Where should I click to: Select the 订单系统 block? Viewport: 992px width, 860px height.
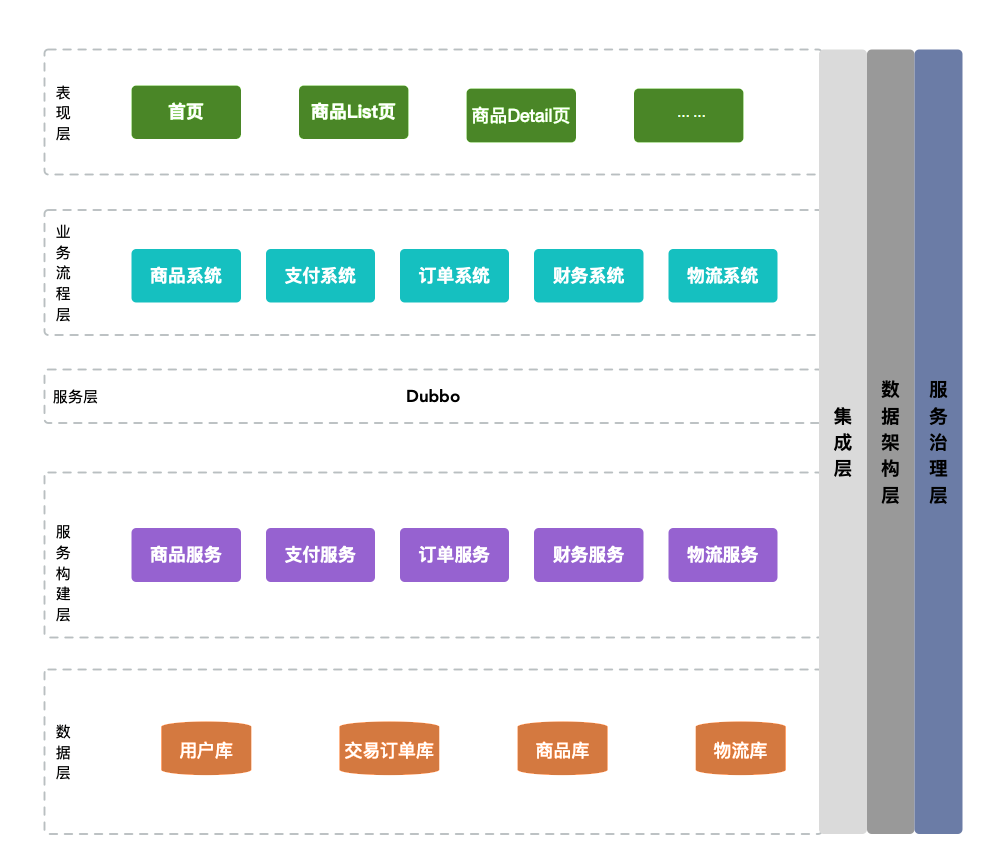point(454,275)
